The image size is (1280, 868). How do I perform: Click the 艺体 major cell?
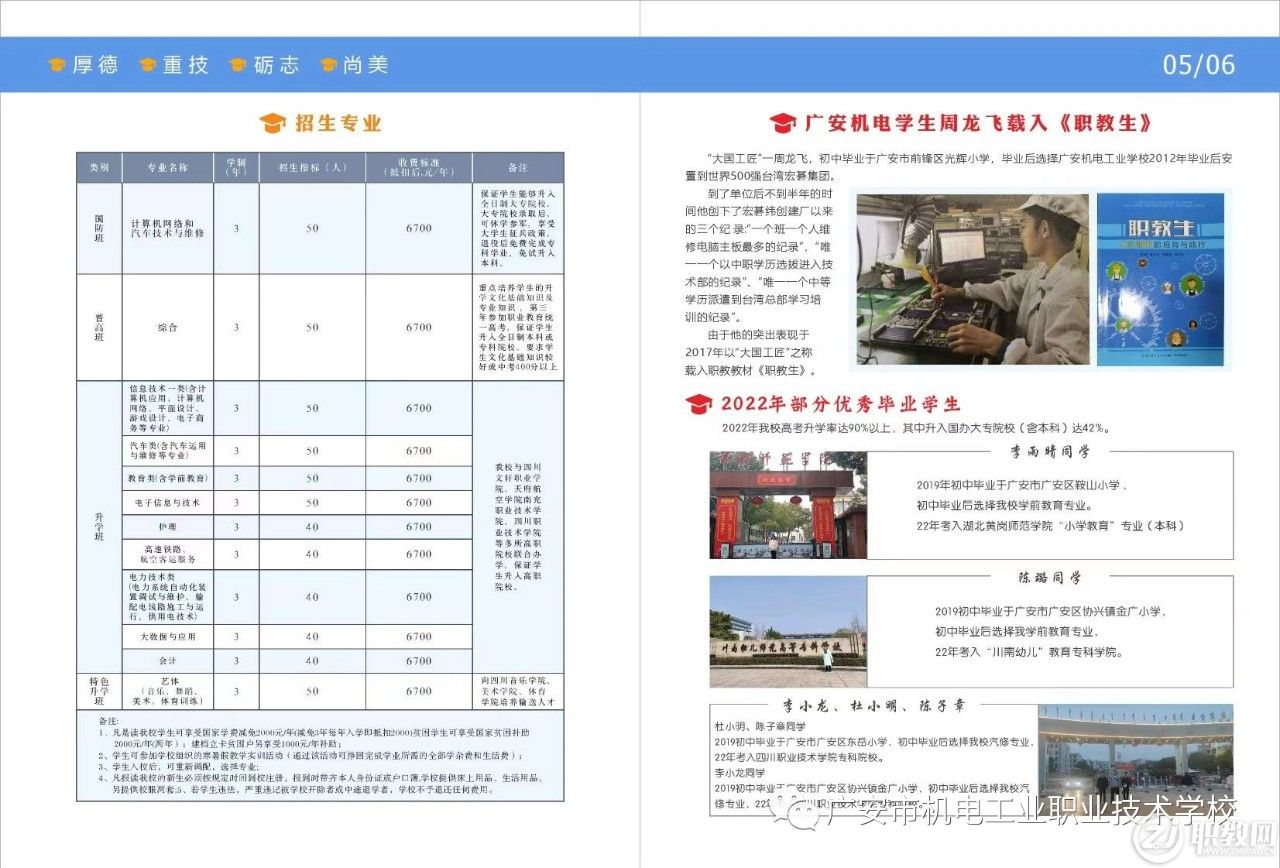coord(168,691)
